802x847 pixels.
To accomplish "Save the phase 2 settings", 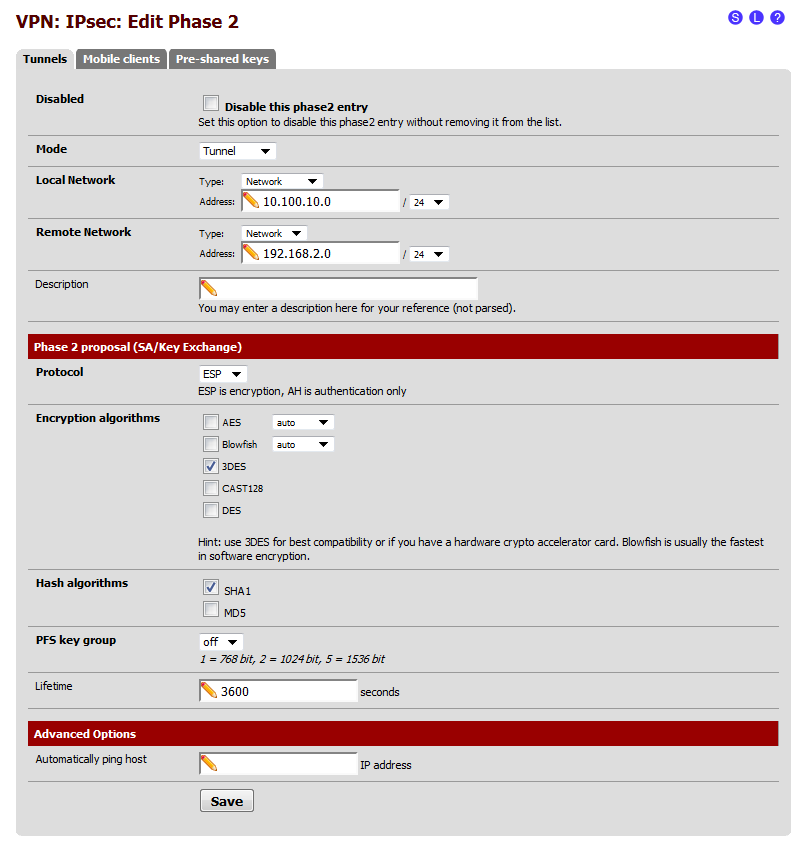I will [x=227, y=801].
